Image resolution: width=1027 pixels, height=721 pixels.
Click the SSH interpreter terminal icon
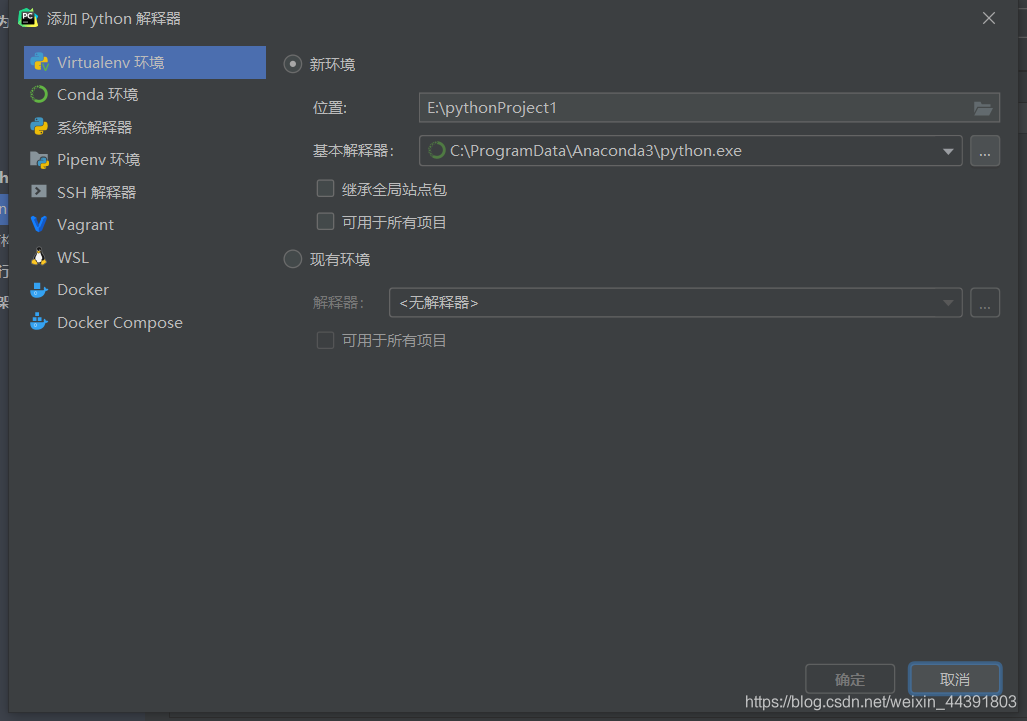[x=39, y=191]
